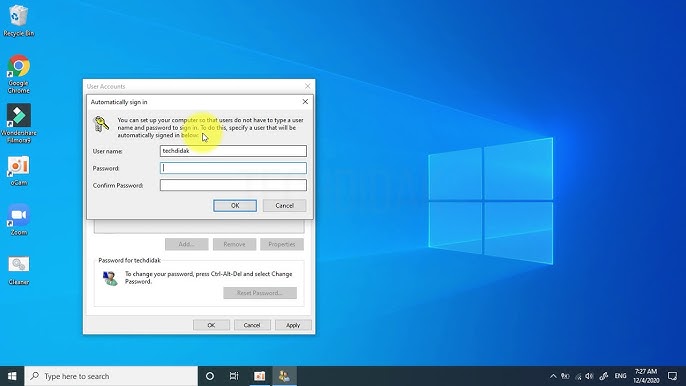Click the Remove button in User Accounts
The height and width of the screenshot is (386, 686).
click(x=234, y=244)
